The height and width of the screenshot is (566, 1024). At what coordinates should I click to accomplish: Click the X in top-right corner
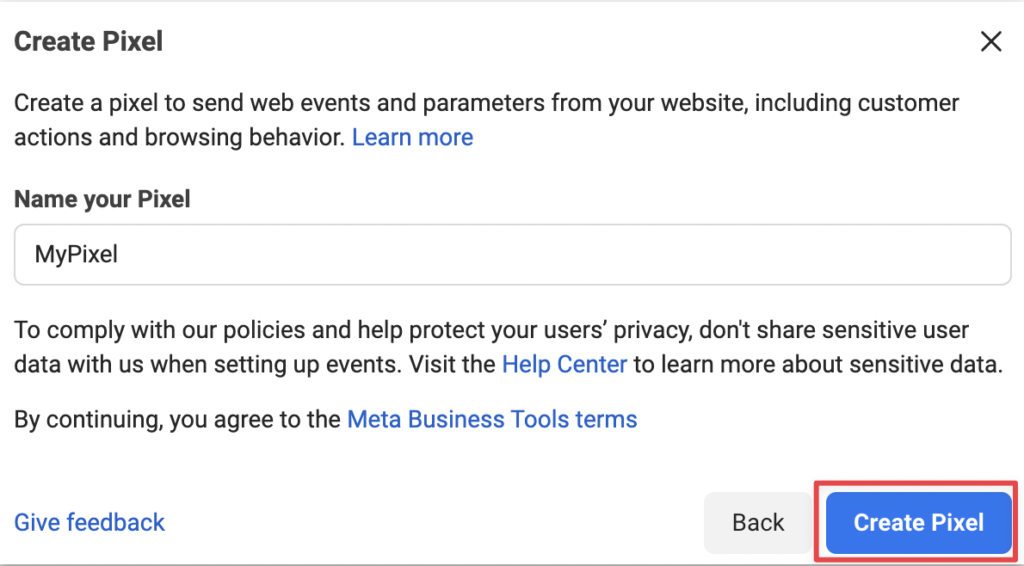click(x=991, y=41)
